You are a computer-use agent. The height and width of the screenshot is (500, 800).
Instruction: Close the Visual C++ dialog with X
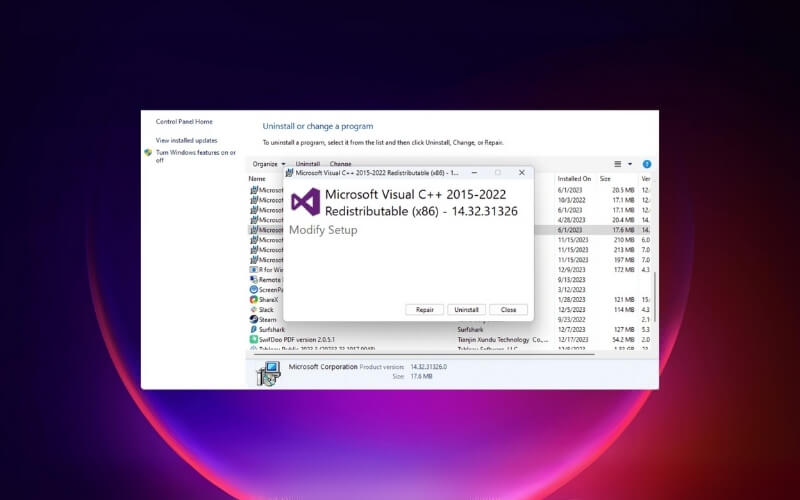pos(521,173)
